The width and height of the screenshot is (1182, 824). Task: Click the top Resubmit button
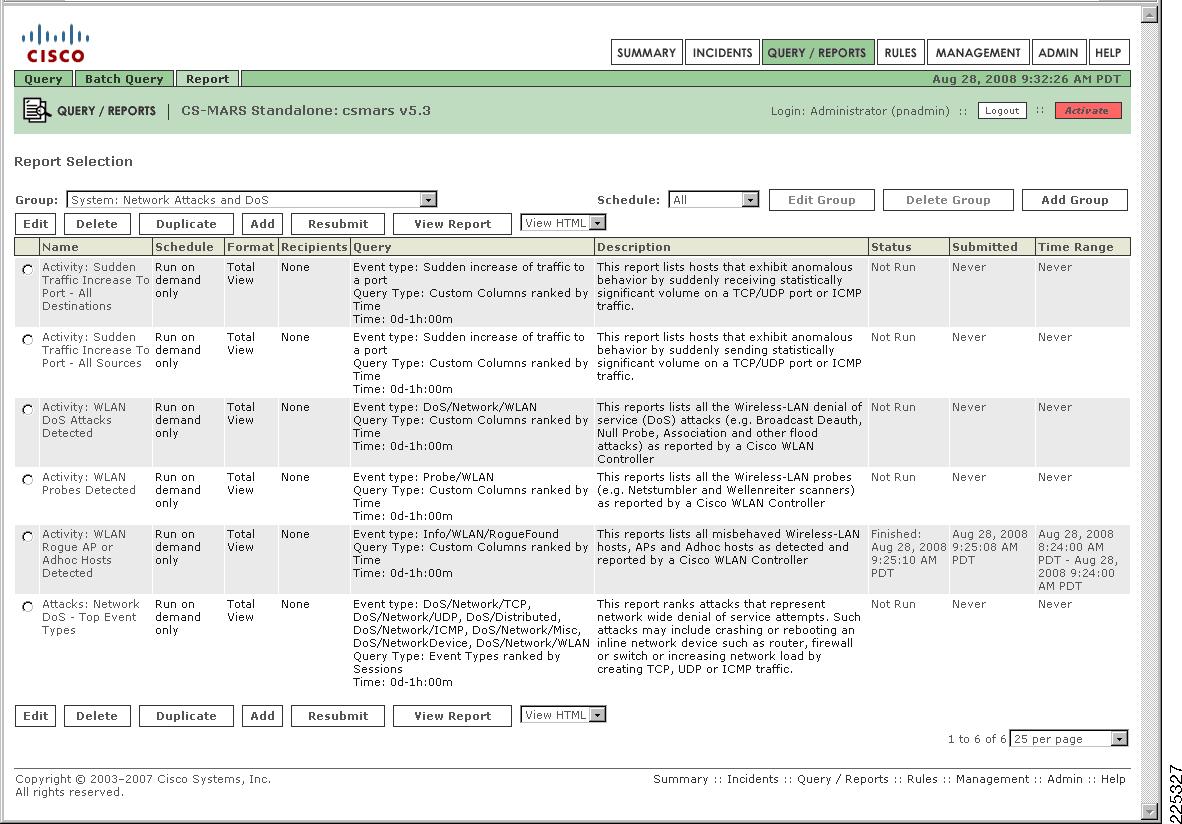pyautogui.click(x=338, y=224)
